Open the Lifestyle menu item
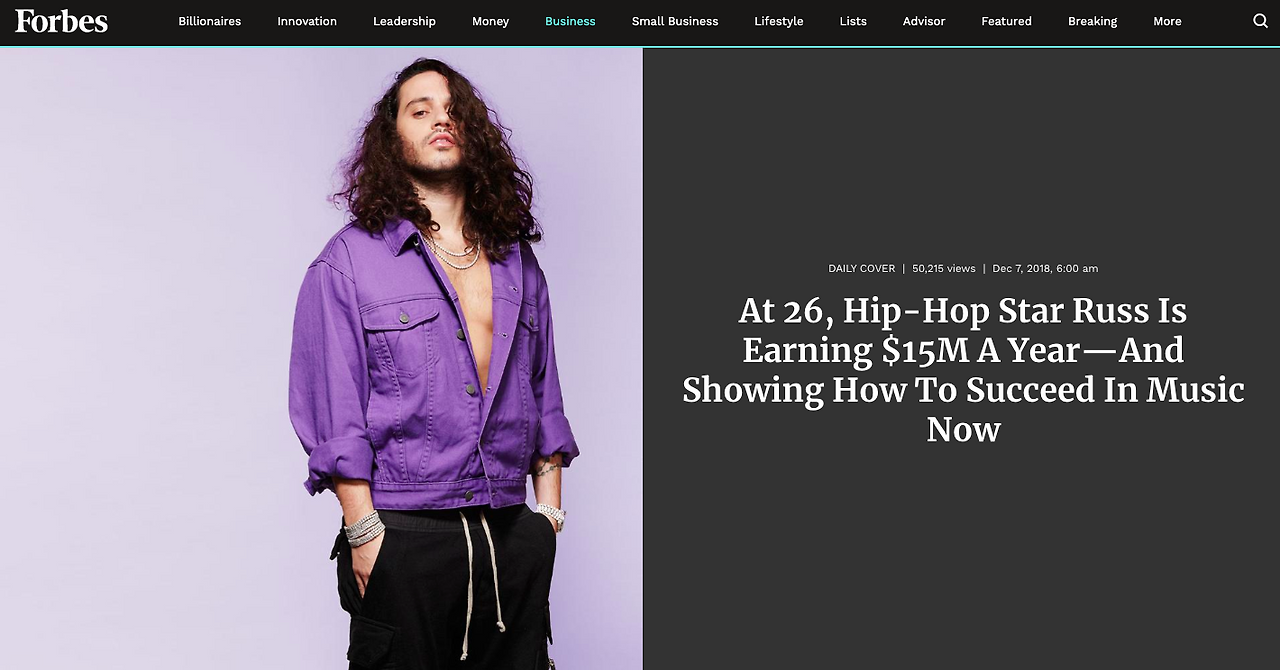Viewport: 1280px width, 670px height. pos(779,21)
